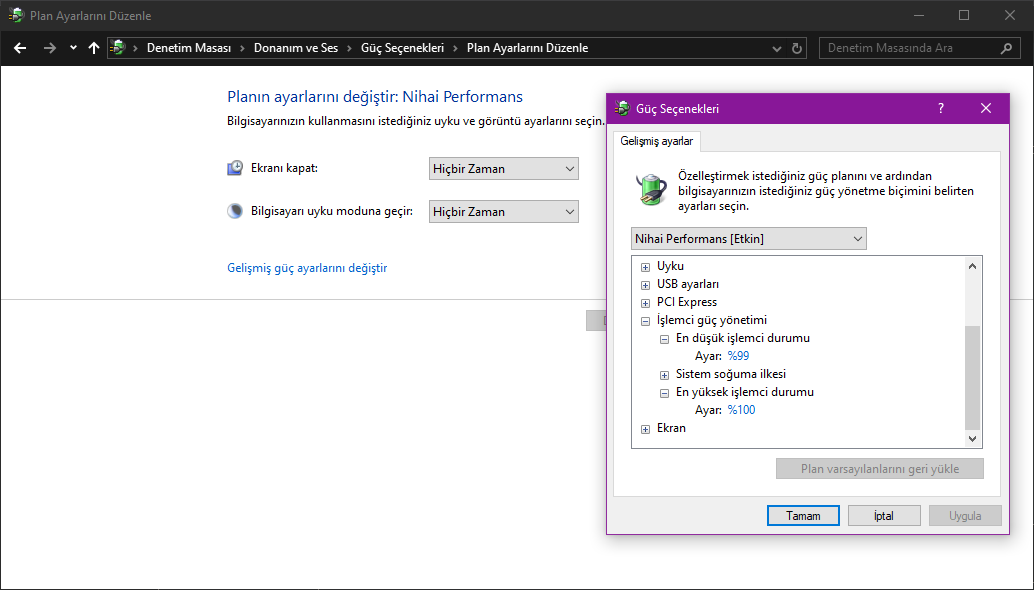The image size is (1034, 590).
Task: Click the battery icon in dialog description
Action: coord(651,188)
